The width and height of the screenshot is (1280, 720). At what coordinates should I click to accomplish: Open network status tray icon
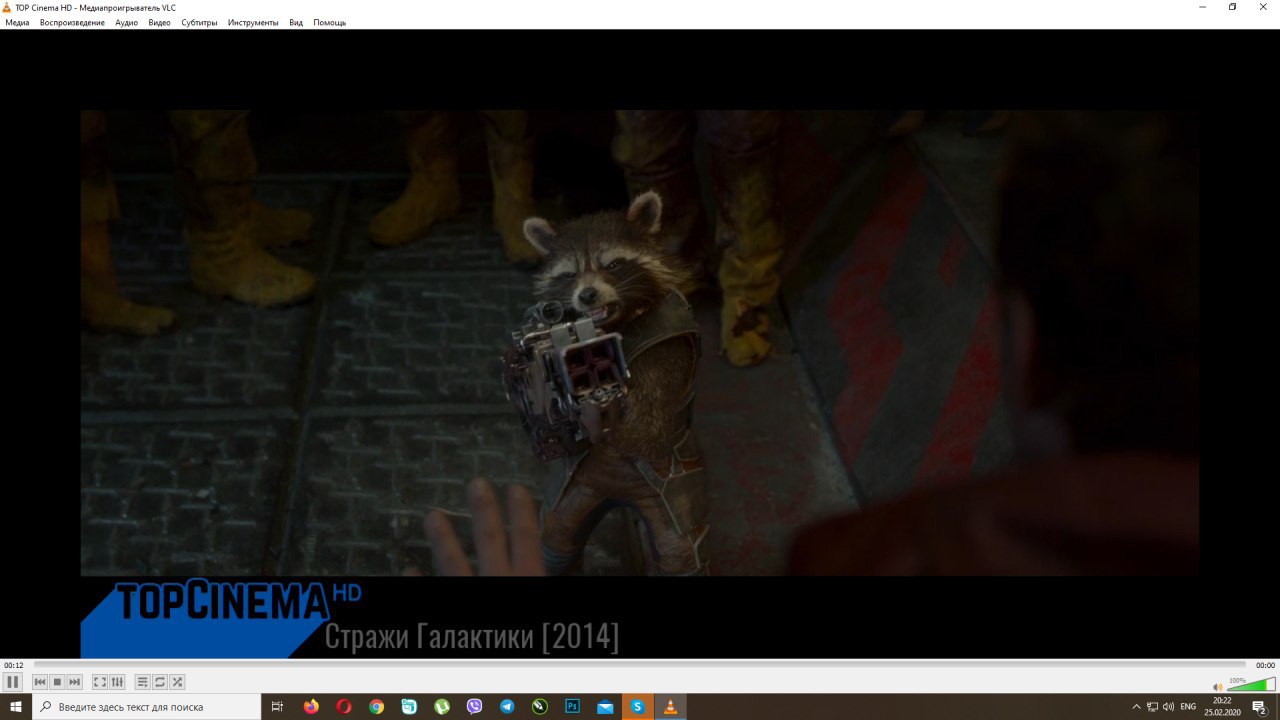(x=1152, y=707)
